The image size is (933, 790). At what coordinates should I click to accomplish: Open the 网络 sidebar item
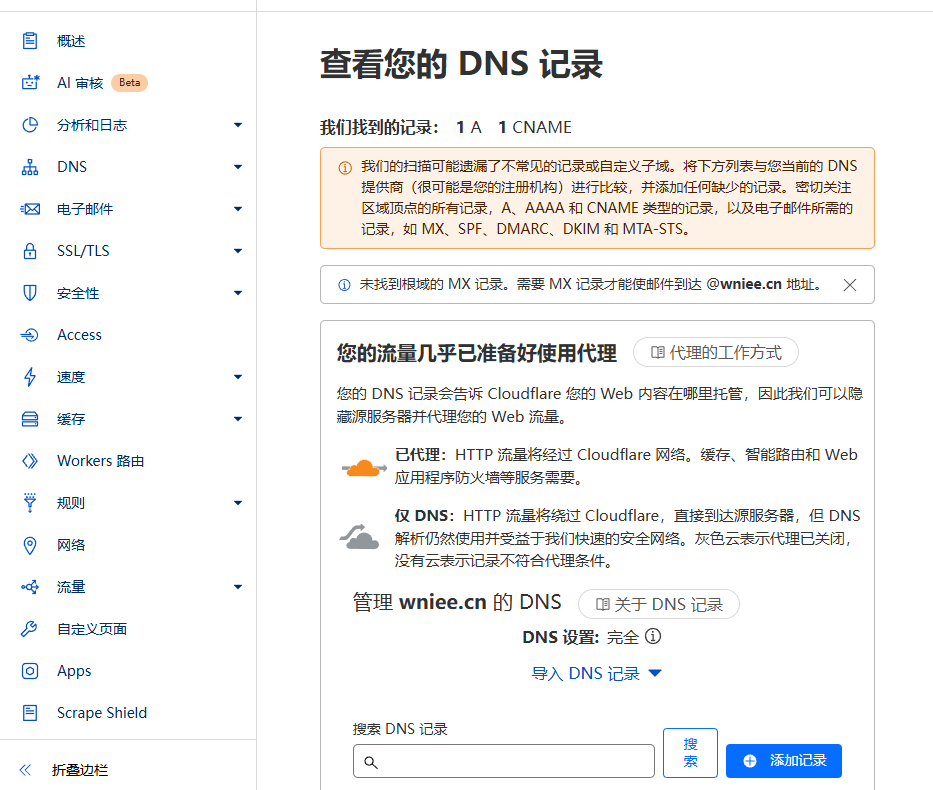[x=71, y=545]
